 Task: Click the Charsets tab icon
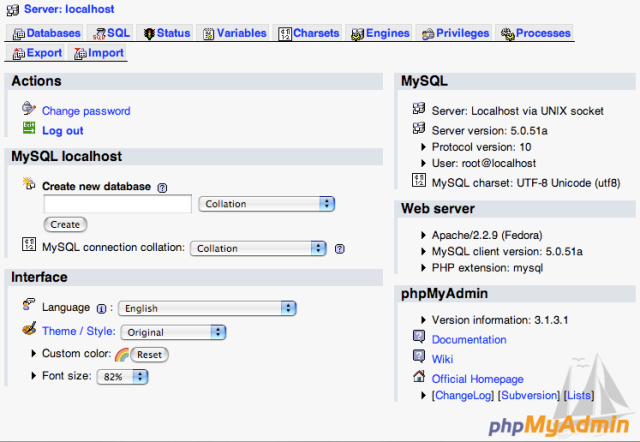[285, 33]
